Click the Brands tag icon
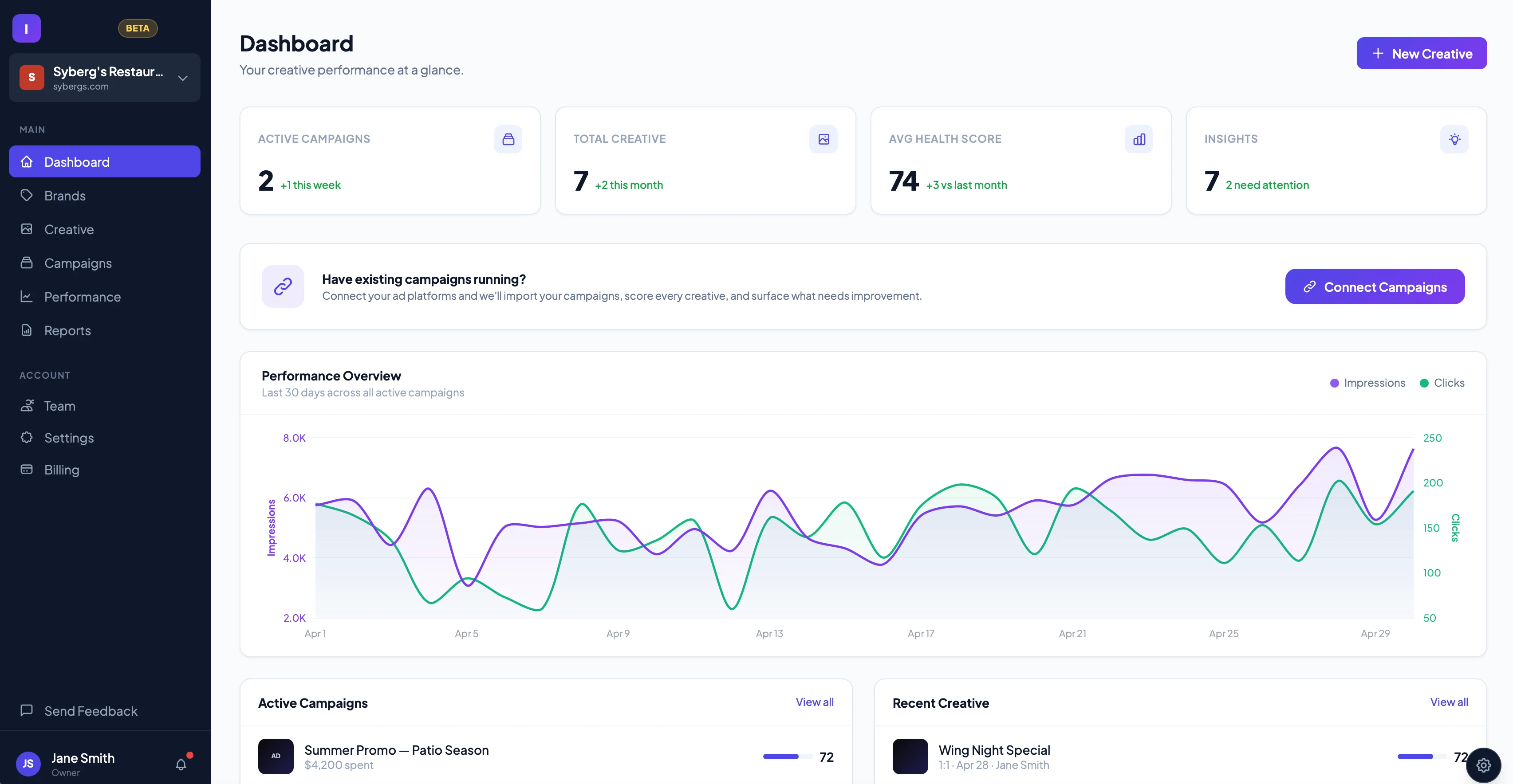The width and height of the screenshot is (1513, 784). click(x=27, y=195)
